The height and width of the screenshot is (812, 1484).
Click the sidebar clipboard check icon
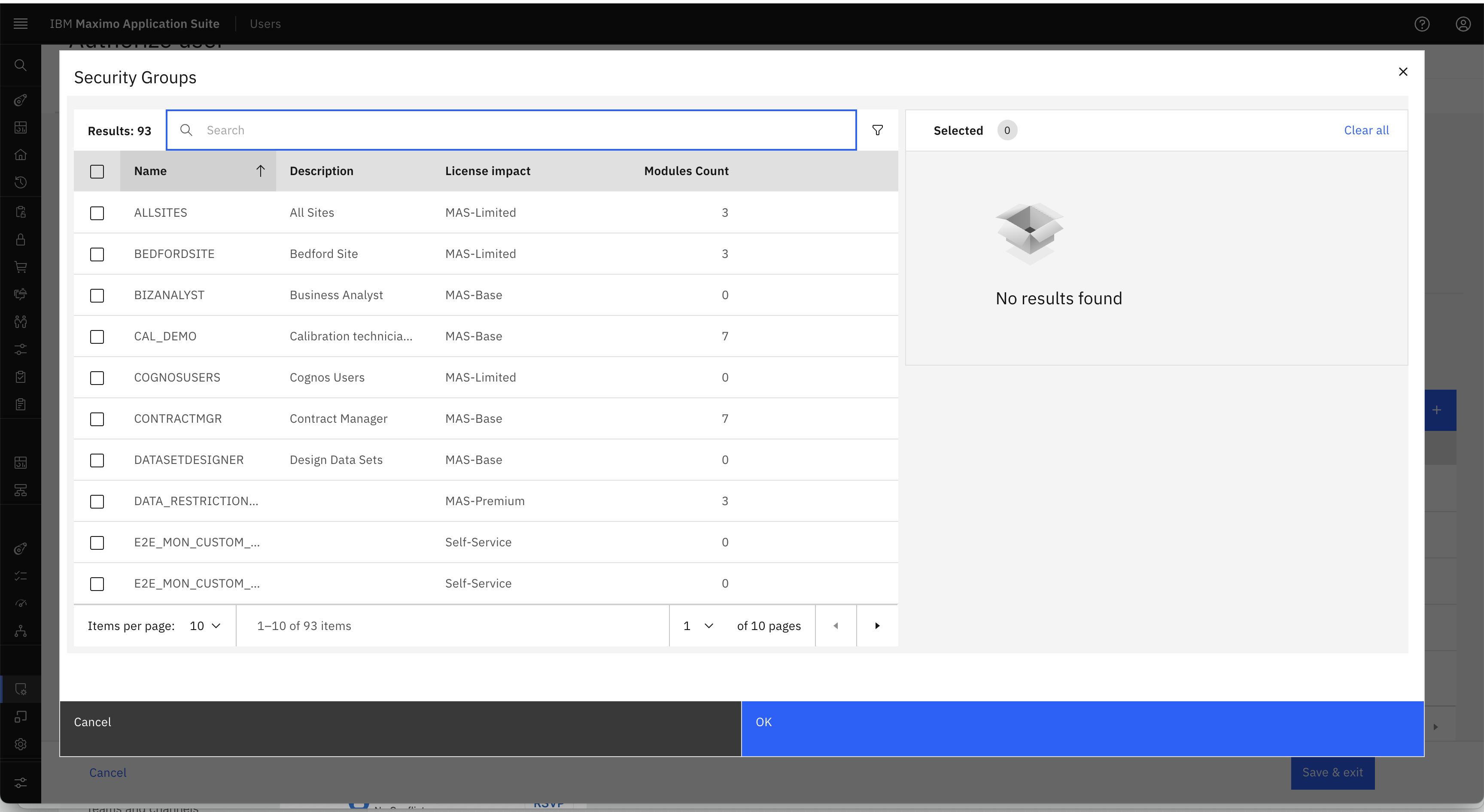click(21, 377)
